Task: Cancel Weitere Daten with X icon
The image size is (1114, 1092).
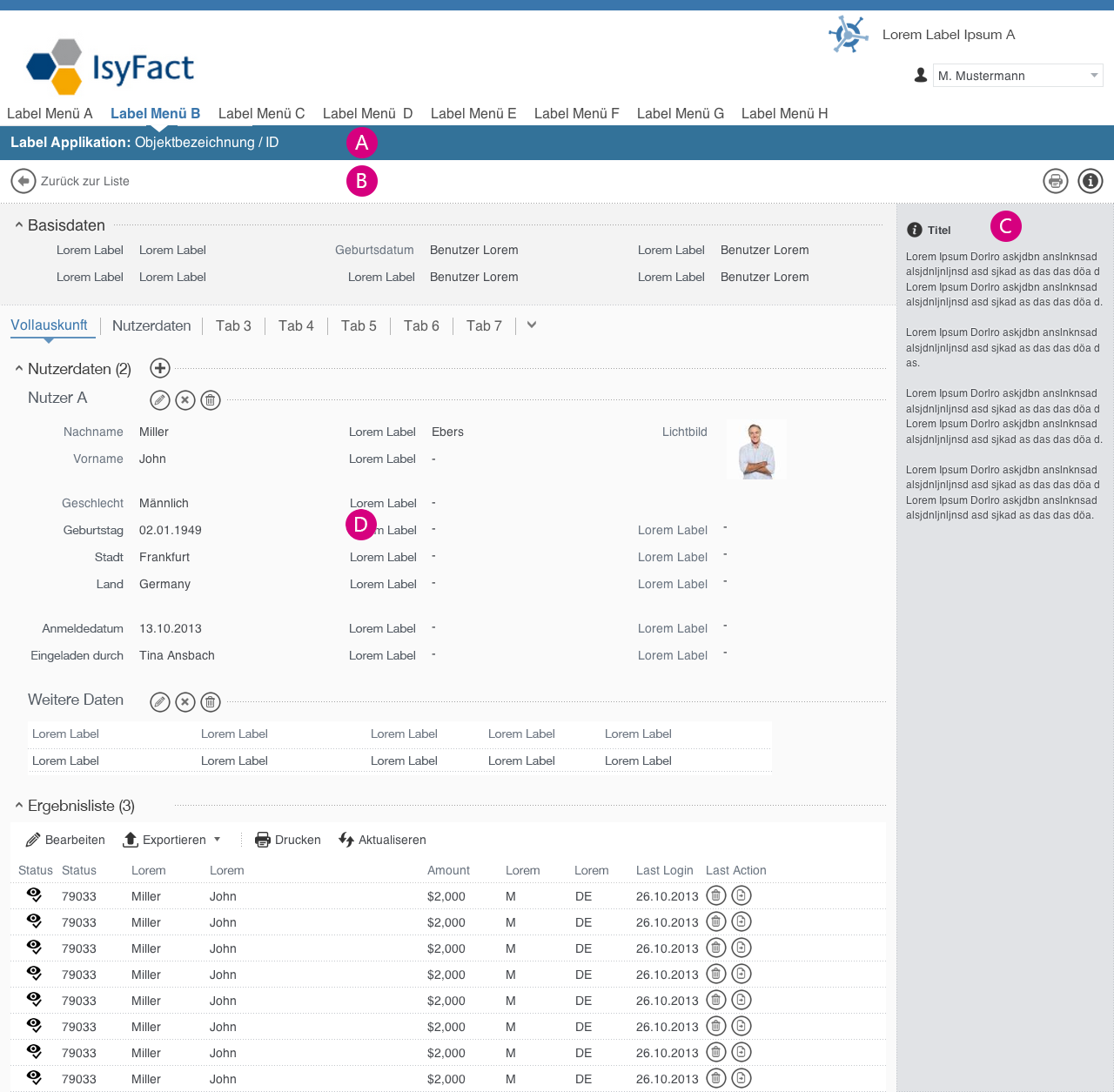Action: [185, 702]
